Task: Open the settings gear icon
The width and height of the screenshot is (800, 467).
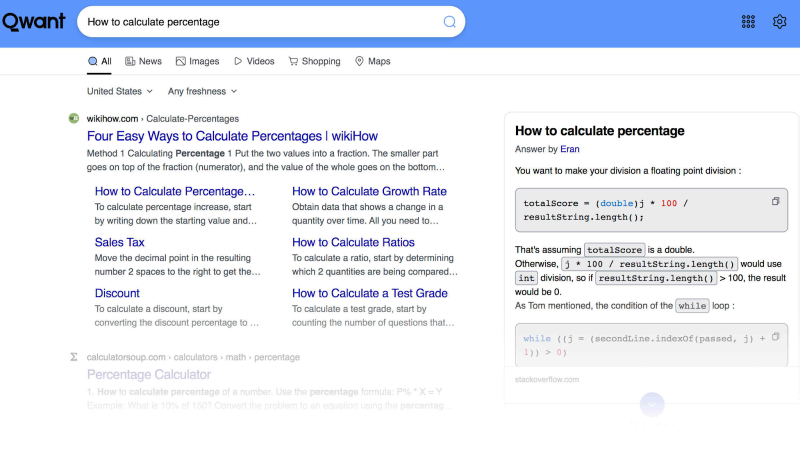Action: (779, 22)
